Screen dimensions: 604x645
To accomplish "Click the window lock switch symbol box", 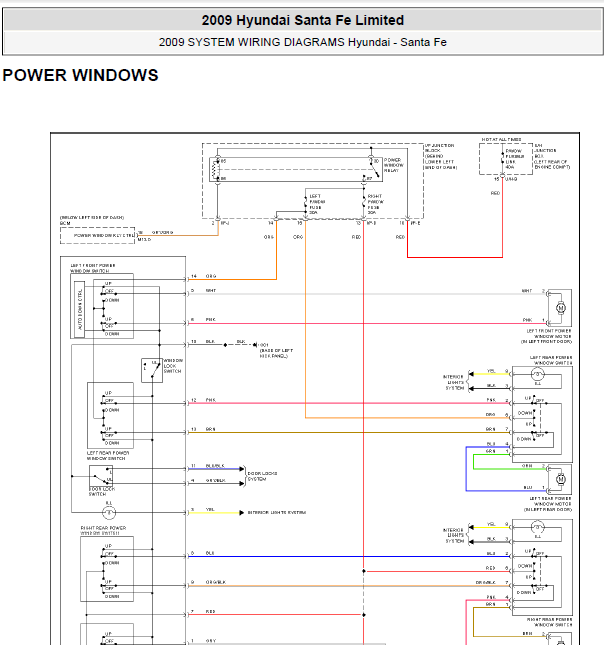I will pyautogui.click(x=152, y=370).
